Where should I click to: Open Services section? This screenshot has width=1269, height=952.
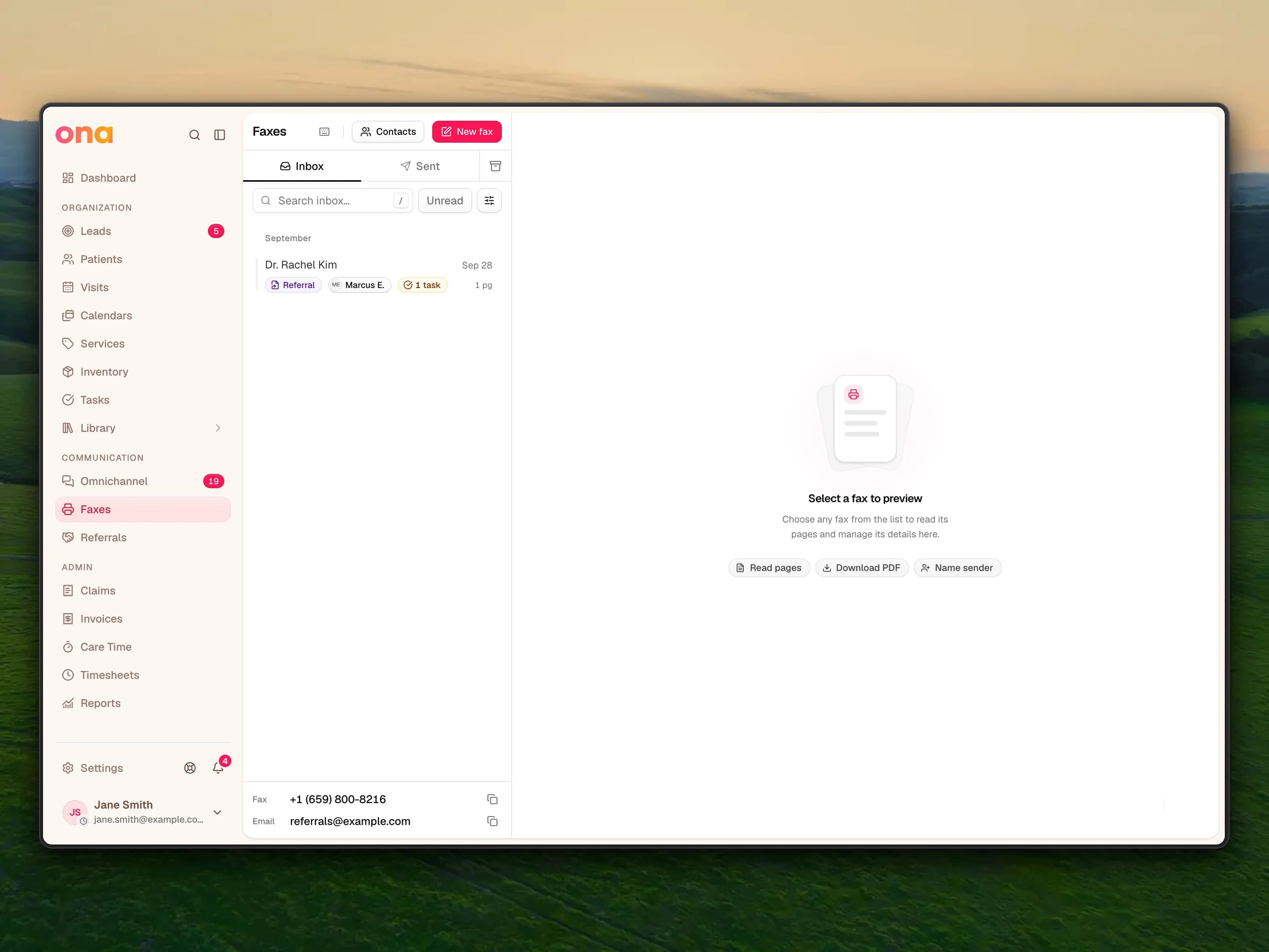143,344
